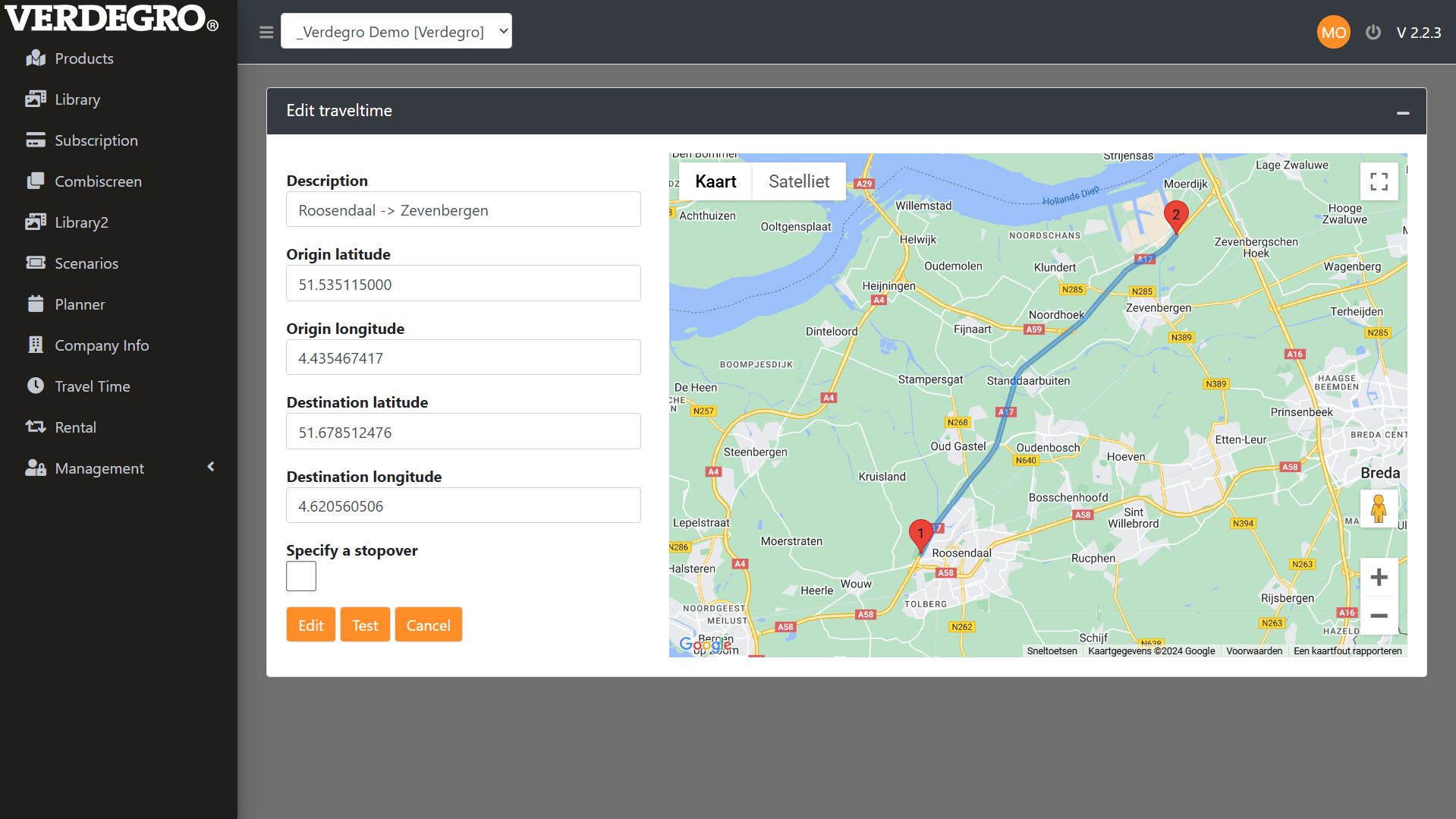Open the Voorwaarden link
This screenshot has height=819, width=1456.
point(1254,651)
